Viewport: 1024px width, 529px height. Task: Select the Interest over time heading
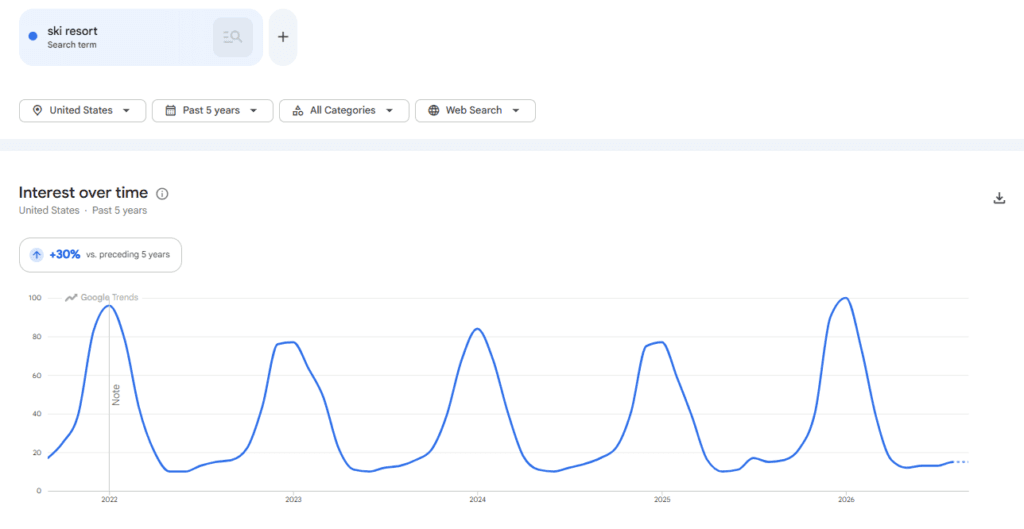83,193
